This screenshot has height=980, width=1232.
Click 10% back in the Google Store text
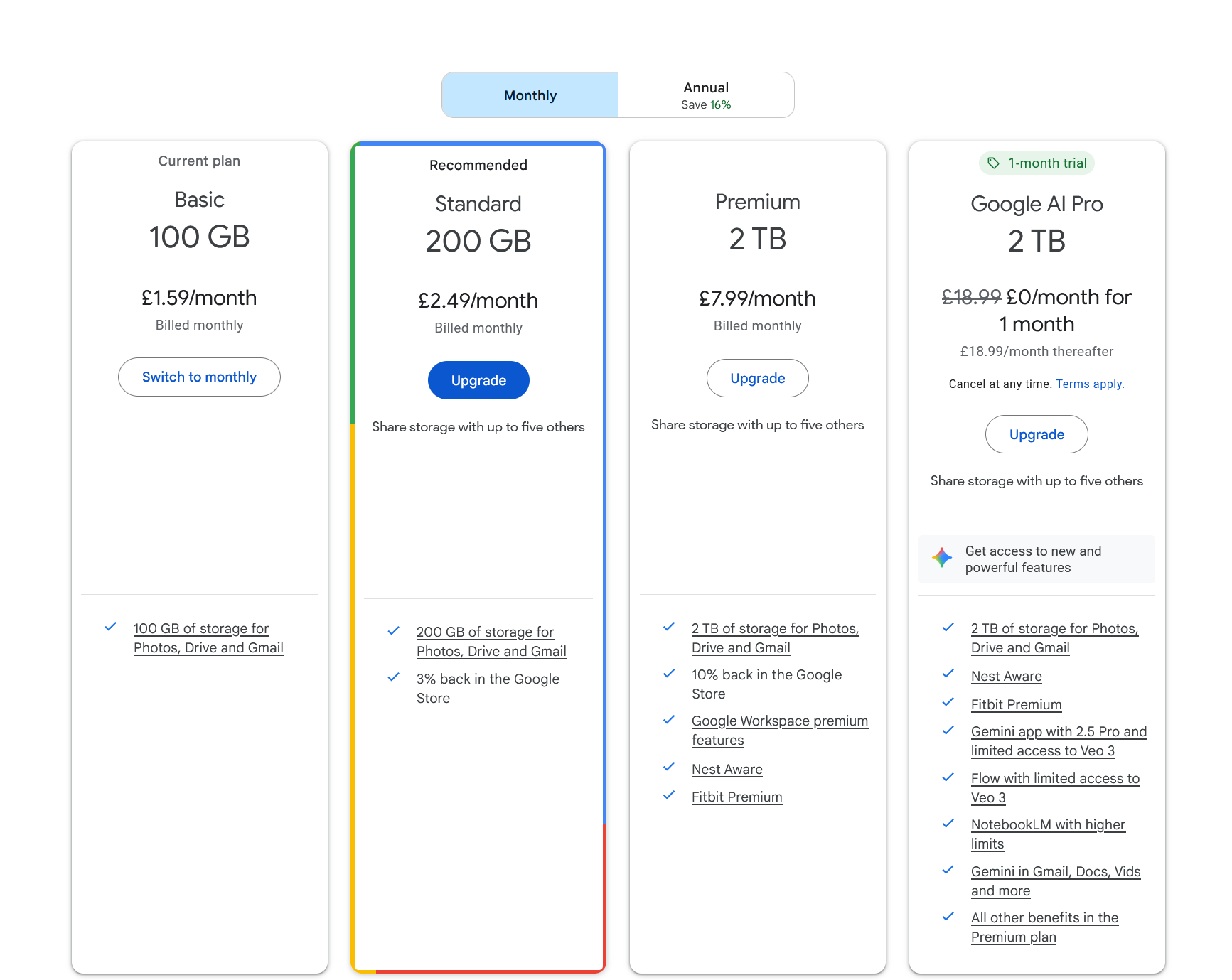click(766, 684)
